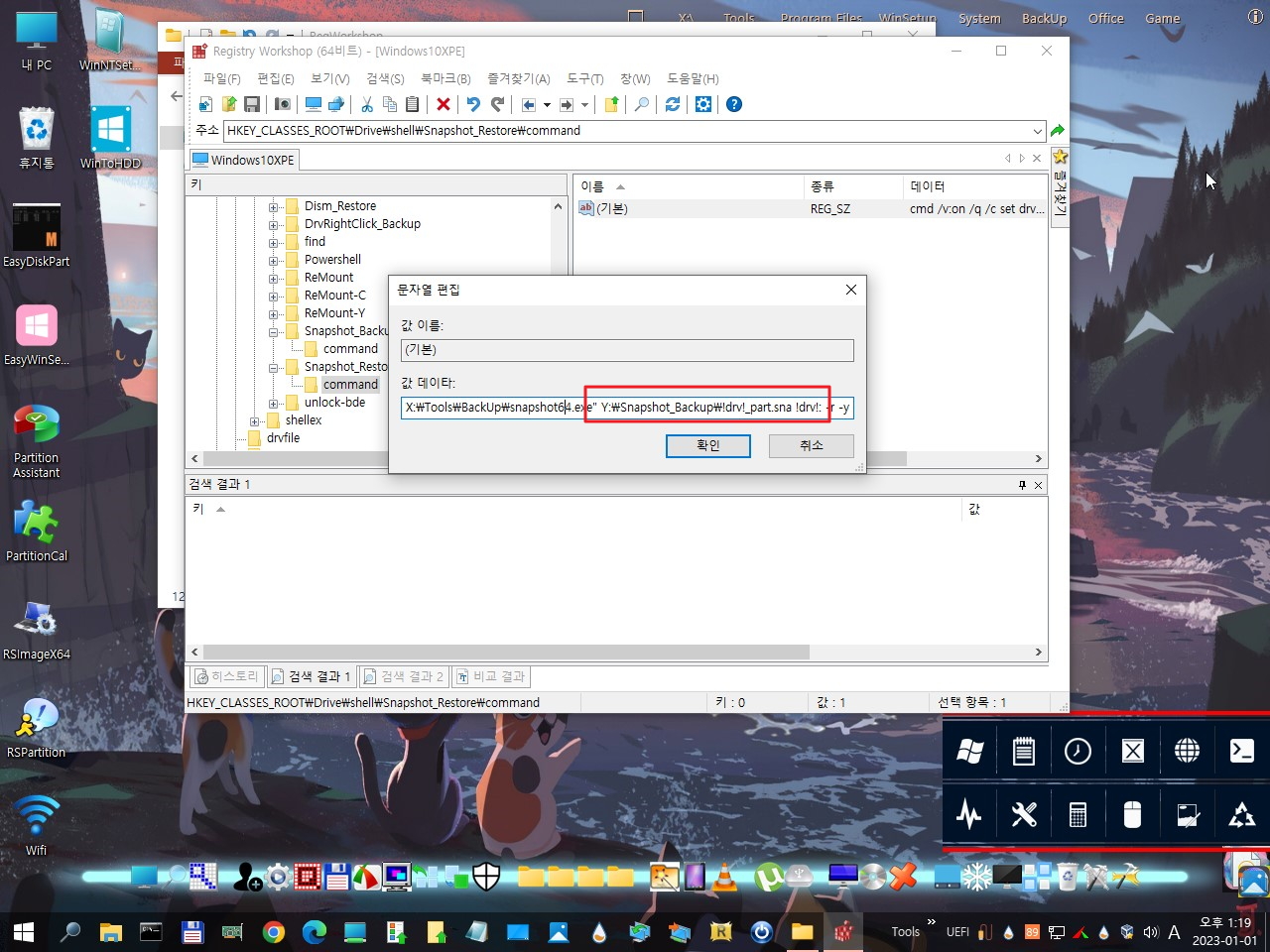The image size is (1270, 952).
Task: Click the clock showing 오후 1:19
Action: coord(1225,923)
